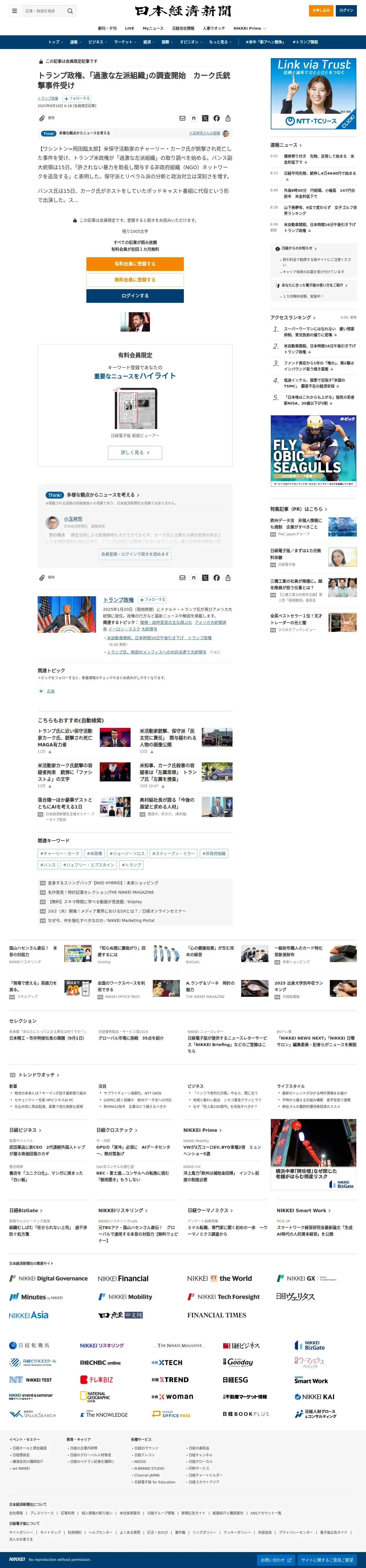This screenshot has height=1568, width=366.
Task: Share to note icon under the headline
Action: pyautogui.click(x=194, y=118)
